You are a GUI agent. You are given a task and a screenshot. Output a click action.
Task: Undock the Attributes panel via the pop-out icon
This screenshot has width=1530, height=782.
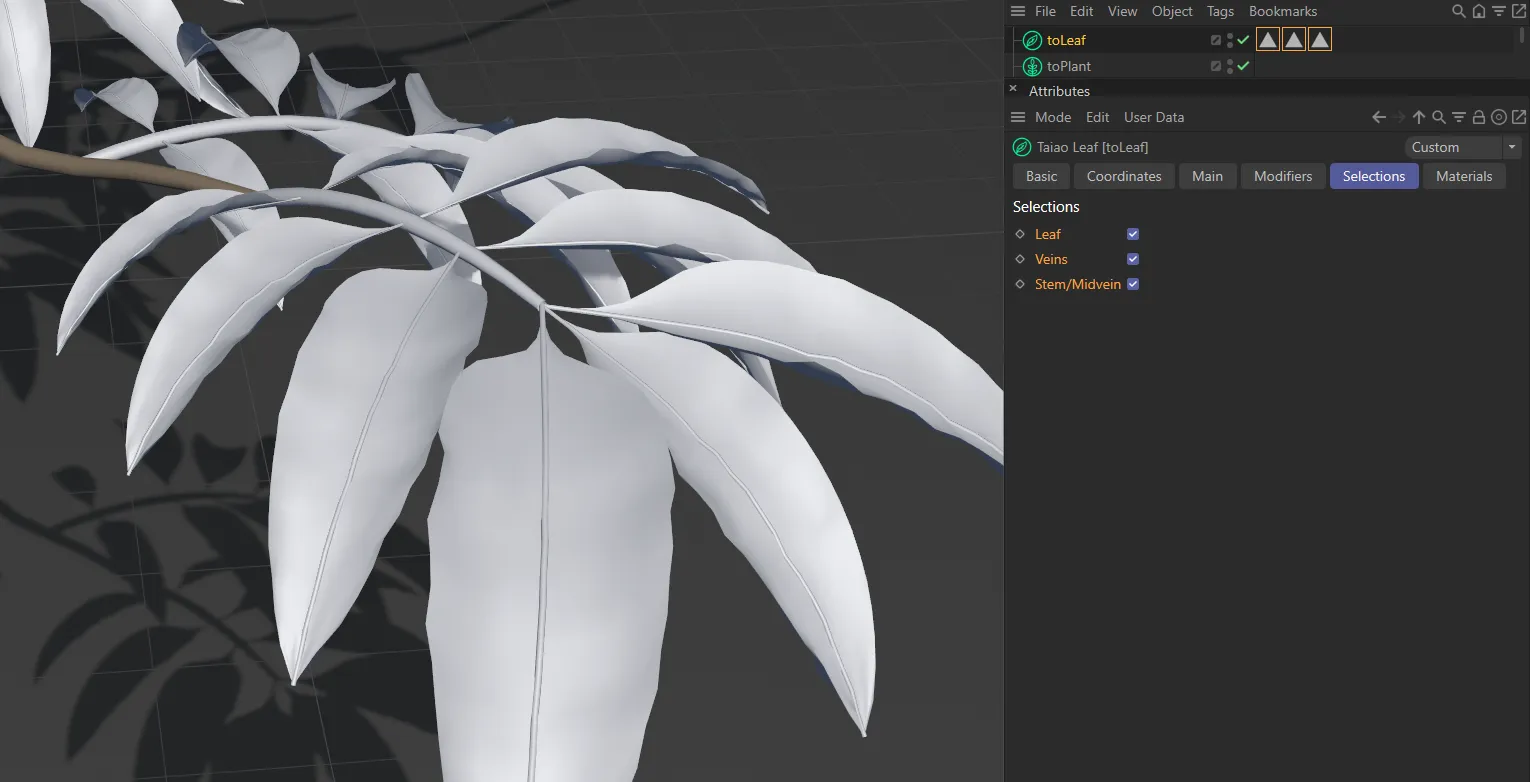(x=1520, y=116)
